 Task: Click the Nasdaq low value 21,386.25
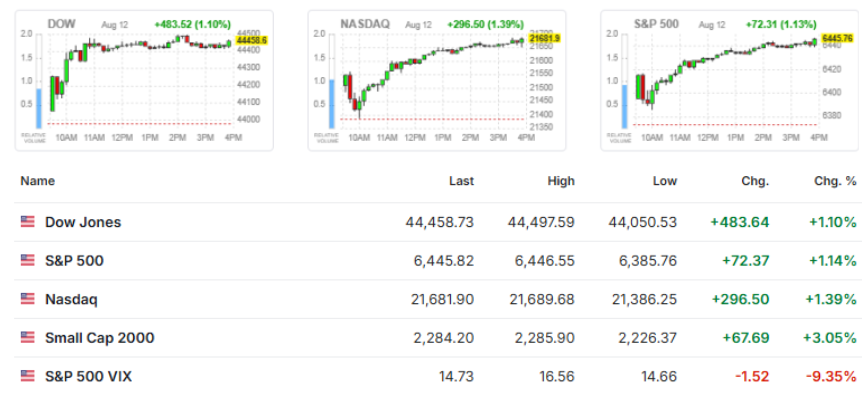coord(645,299)
